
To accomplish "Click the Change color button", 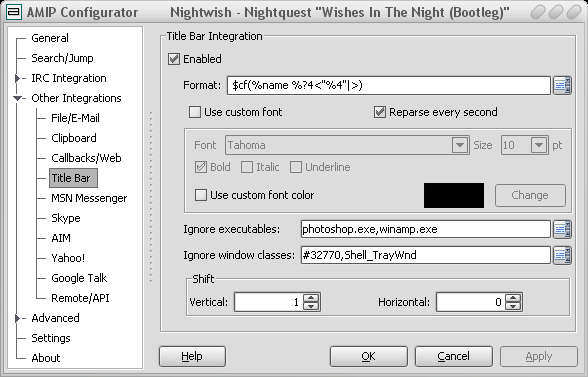I will [530, 195].
